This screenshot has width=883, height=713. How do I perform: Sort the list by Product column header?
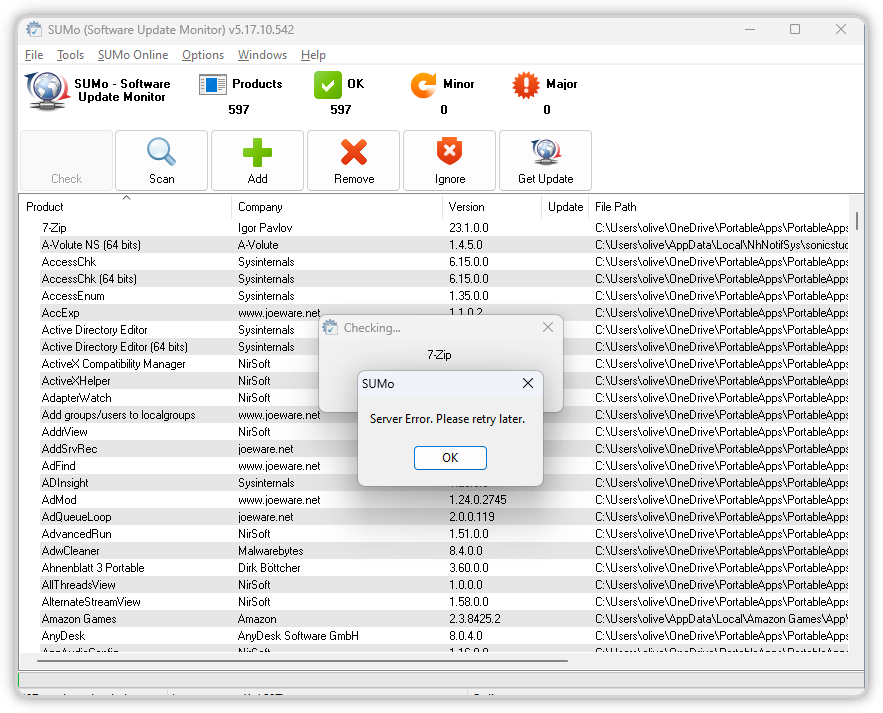tap(126, 207)
